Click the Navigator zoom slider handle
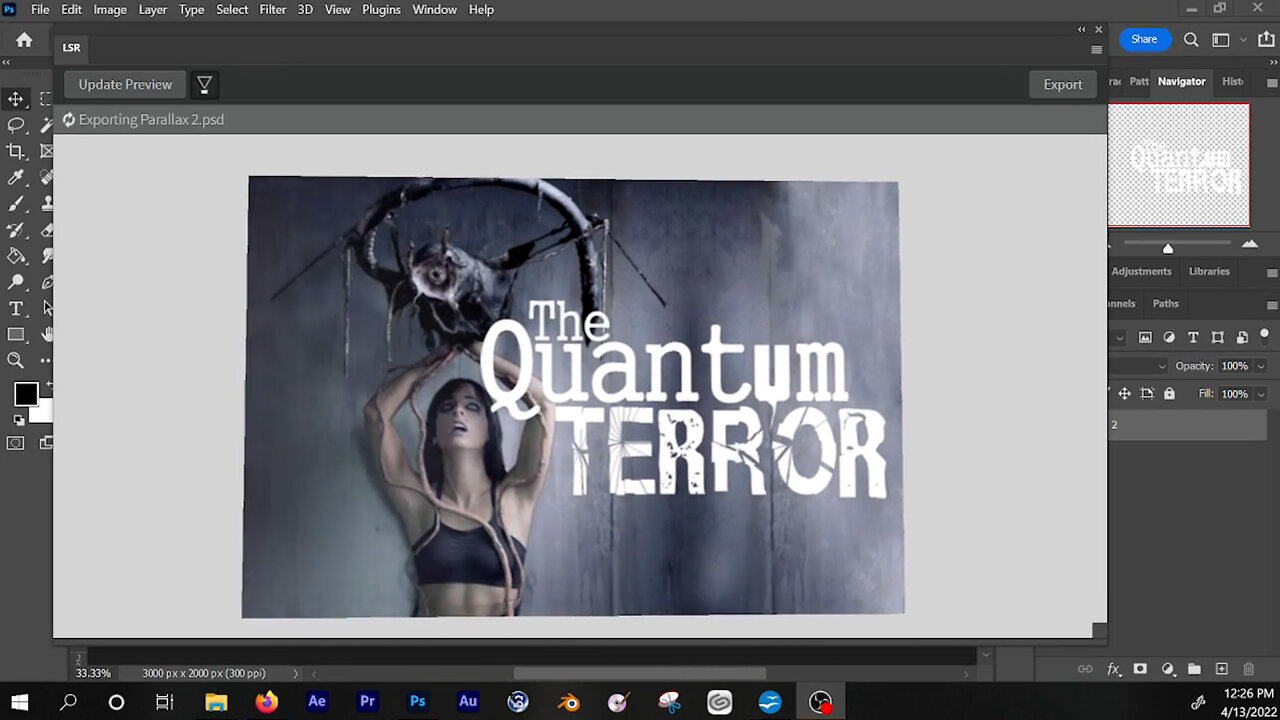 coord(1168,247)
